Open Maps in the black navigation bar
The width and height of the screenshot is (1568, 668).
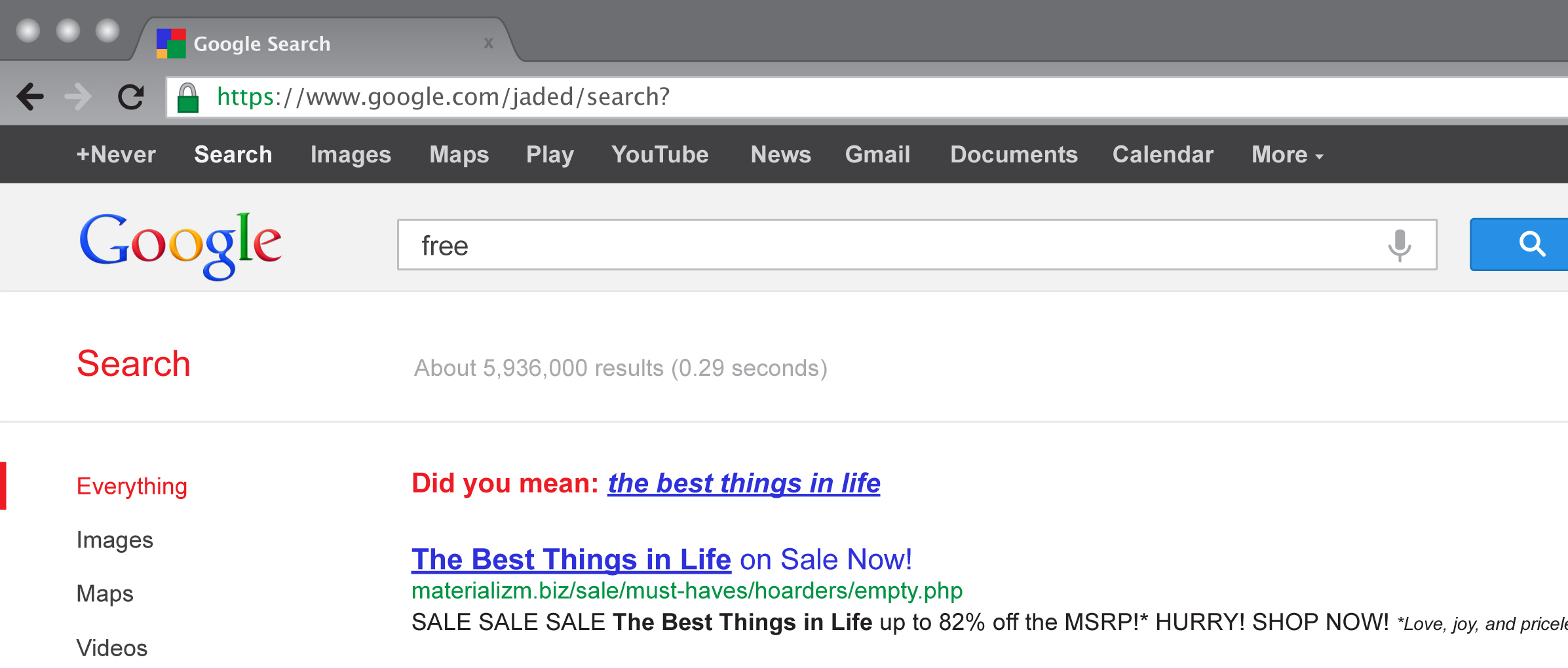(459, 155)
